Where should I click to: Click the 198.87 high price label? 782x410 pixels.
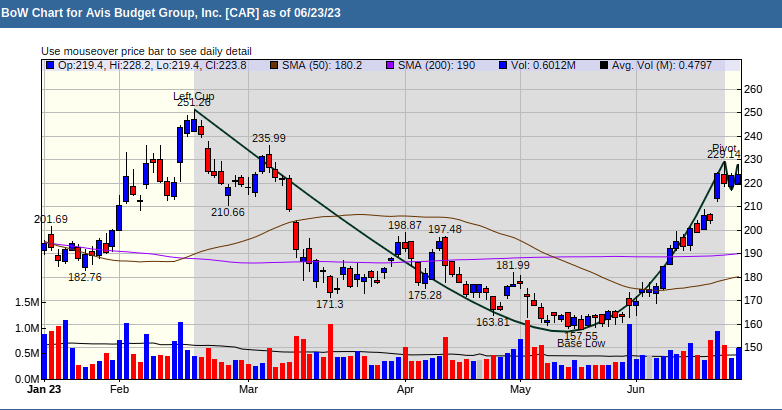tap(405, 225)
